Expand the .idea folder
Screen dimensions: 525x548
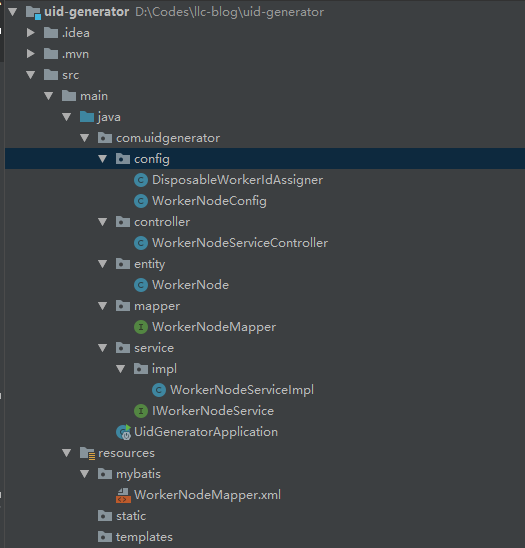click(x=31, y=33)
